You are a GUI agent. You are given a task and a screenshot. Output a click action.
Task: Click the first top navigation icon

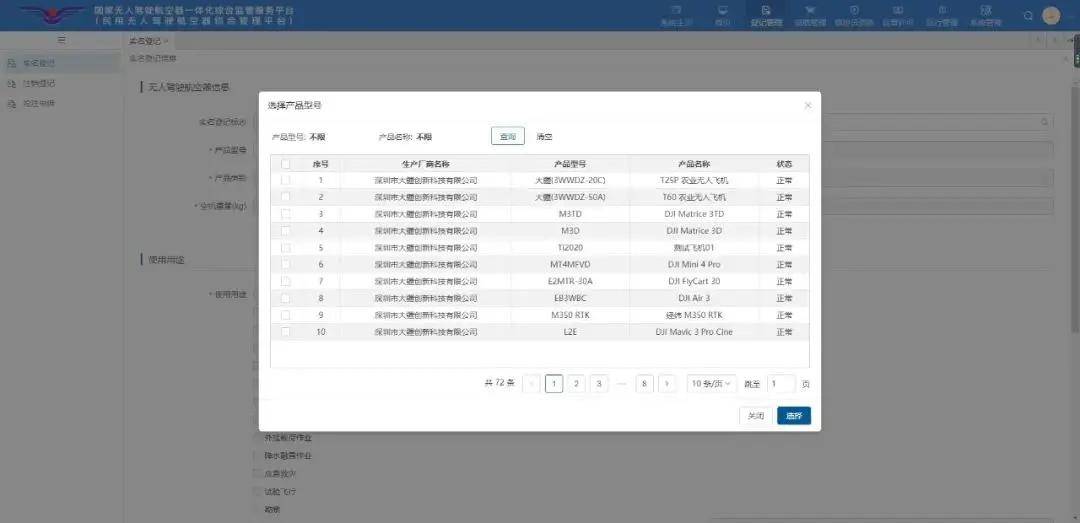[676, 10]
